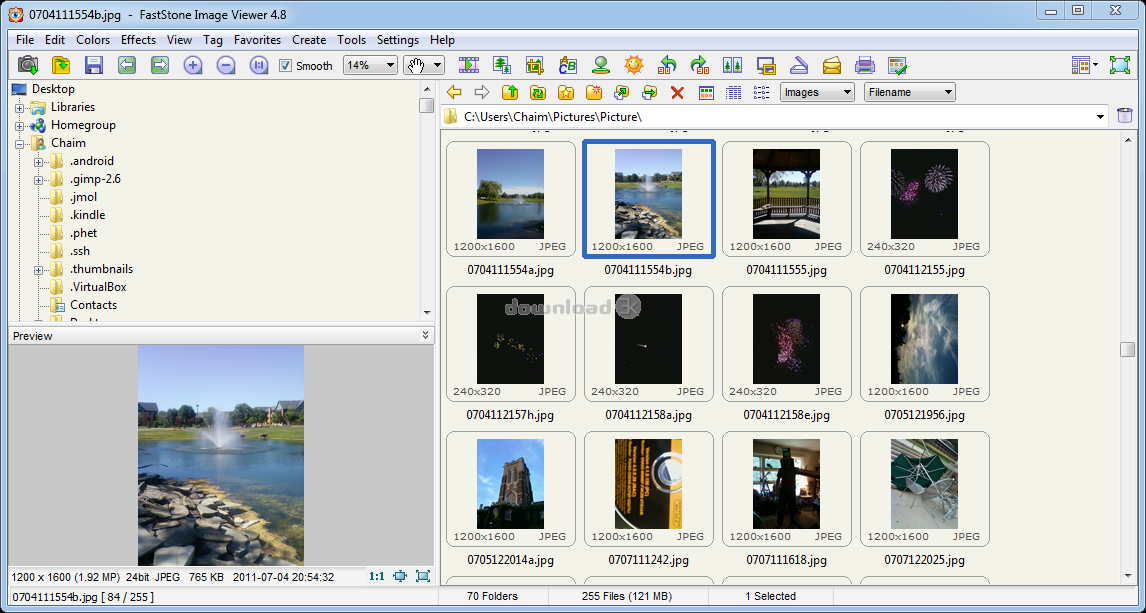1146x613 pixels.
Task: Switch to Thumbnails view icon
Action: click(706, 92)
